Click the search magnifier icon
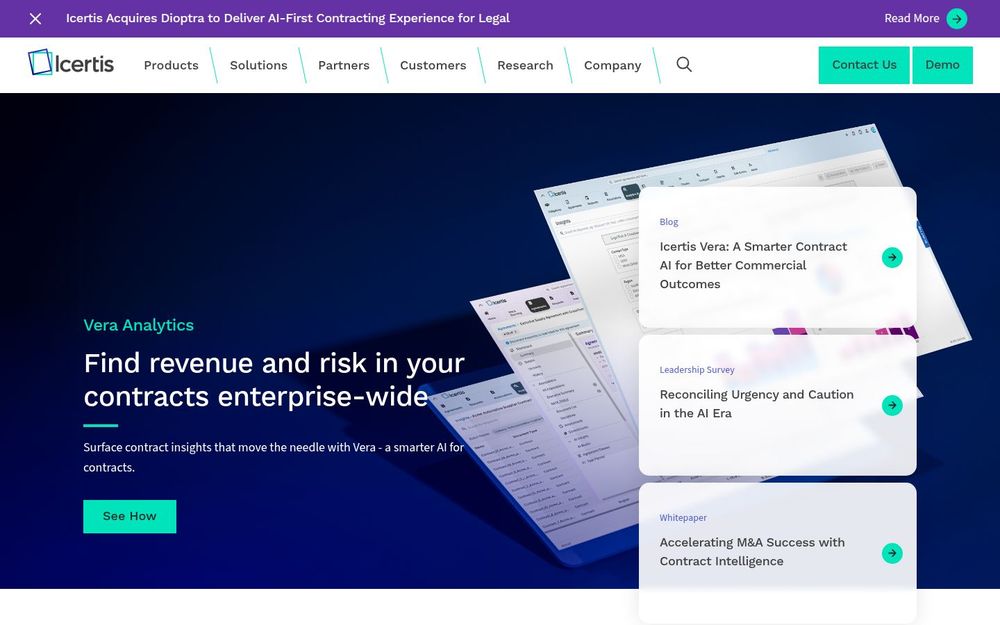Viewport: 1000px width, 625px height. tap(684, 64)
